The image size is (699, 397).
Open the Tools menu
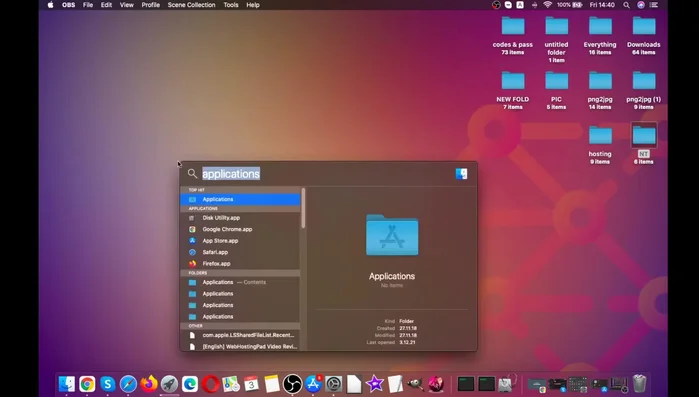(x=231, y=5)
